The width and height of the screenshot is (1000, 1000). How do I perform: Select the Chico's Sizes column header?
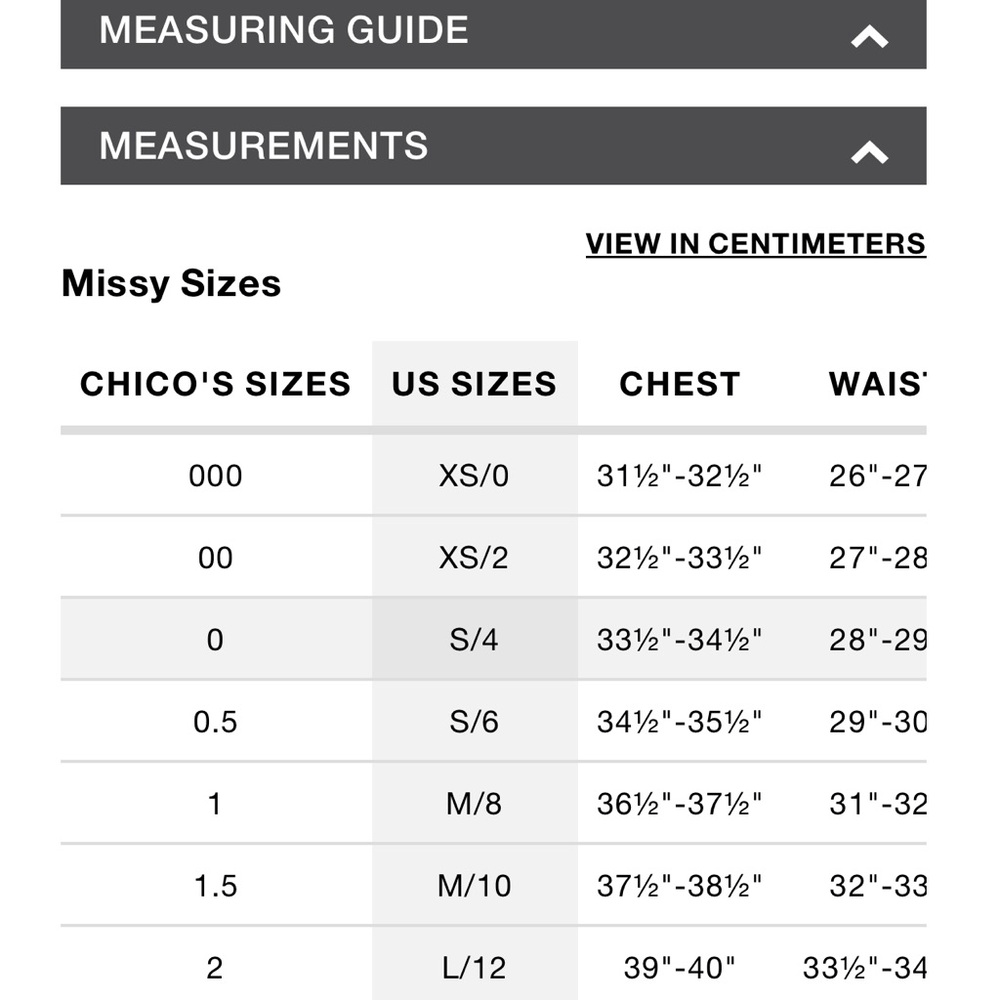(215, 384)
